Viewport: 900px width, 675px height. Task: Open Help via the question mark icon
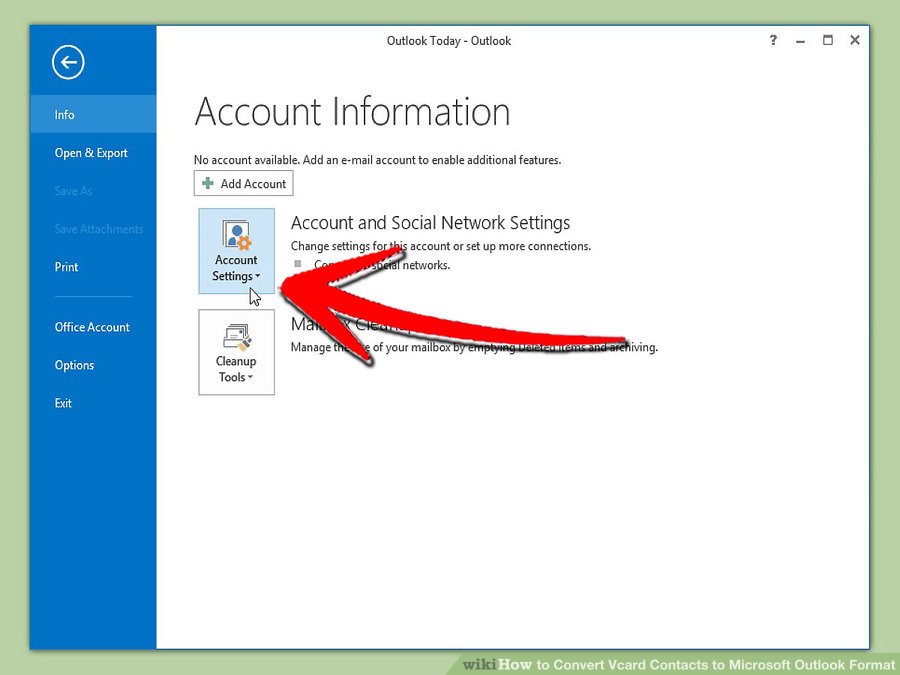773,41
